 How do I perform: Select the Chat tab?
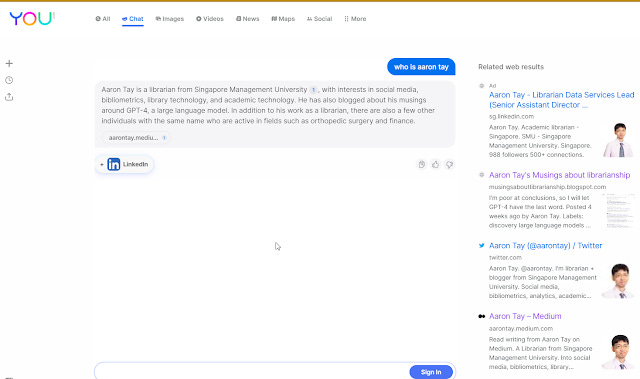click(x=133, y=19)
